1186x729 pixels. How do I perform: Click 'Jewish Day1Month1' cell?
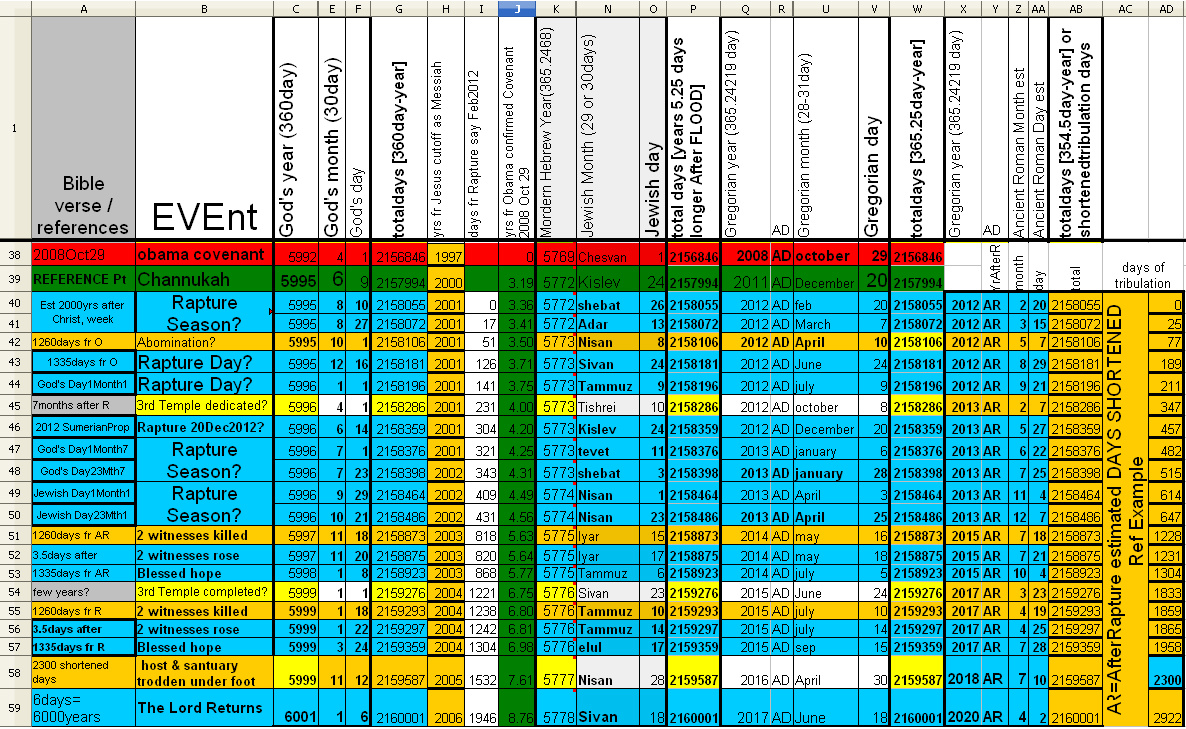pyautogui.click(x=83, y=494)
